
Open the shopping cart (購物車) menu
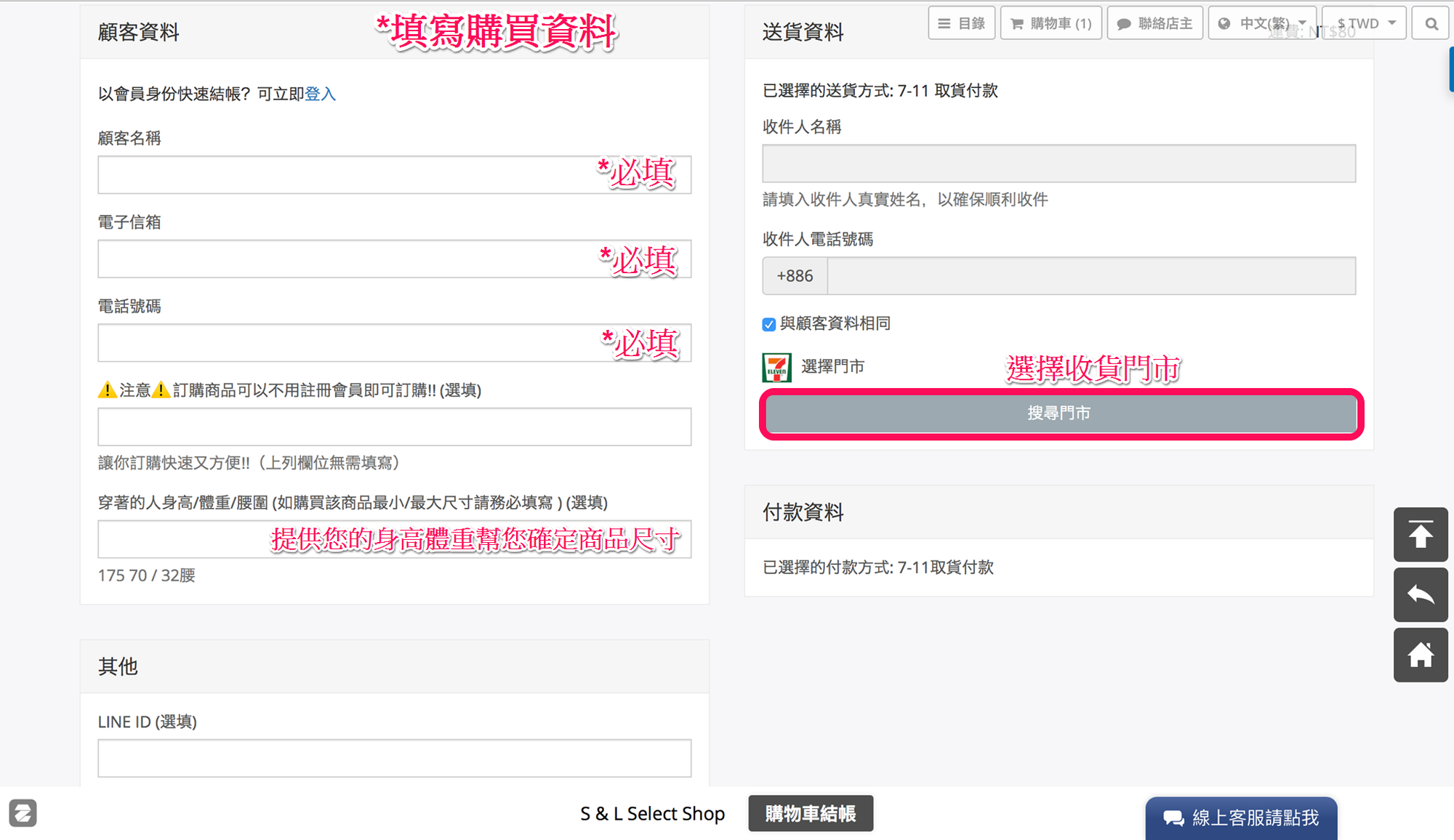click(1051, 23)
